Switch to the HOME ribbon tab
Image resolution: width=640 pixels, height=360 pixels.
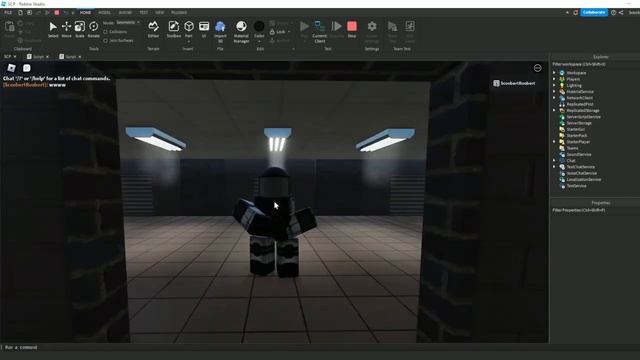click(85, 13)
